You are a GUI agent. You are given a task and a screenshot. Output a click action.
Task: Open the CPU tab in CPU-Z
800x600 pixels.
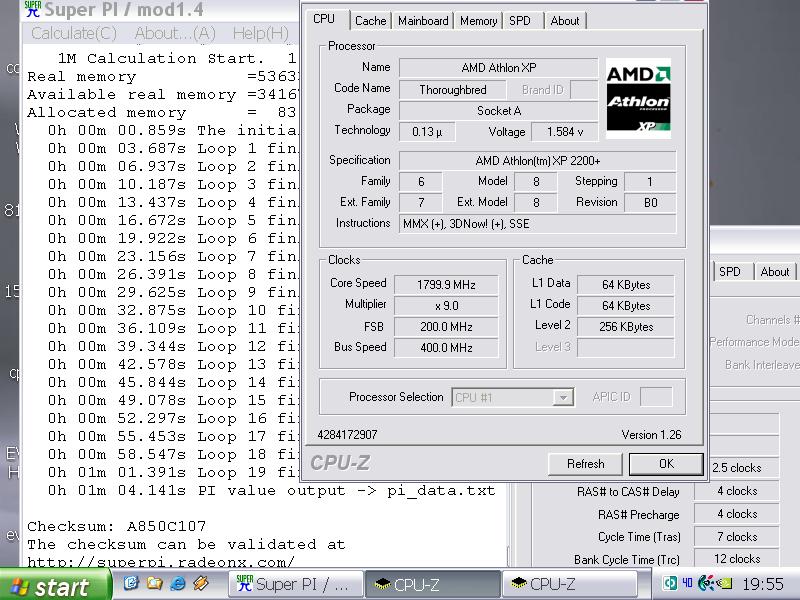coord(324,19)
